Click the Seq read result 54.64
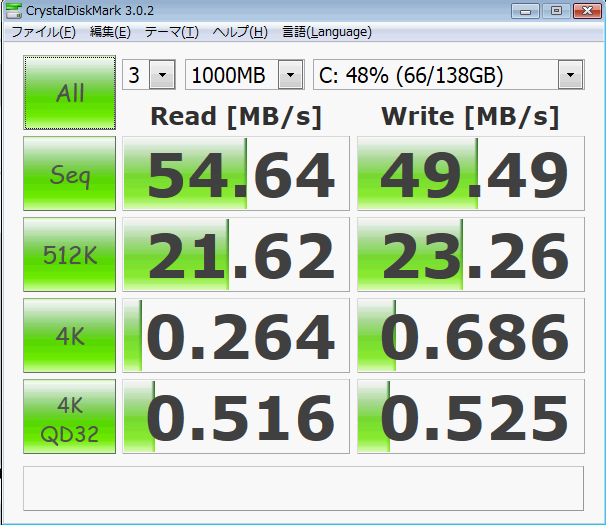606x525 pixels. [x=236, y=177]
